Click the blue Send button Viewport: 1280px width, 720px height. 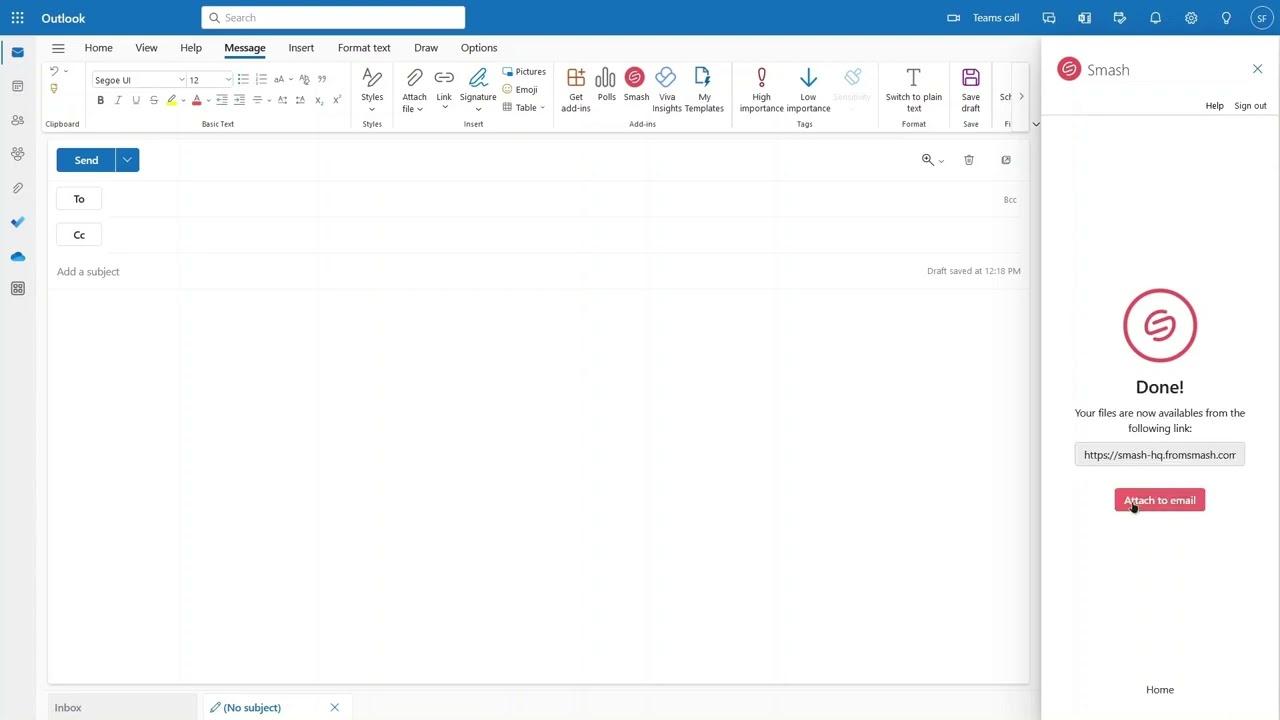point(86,160)
